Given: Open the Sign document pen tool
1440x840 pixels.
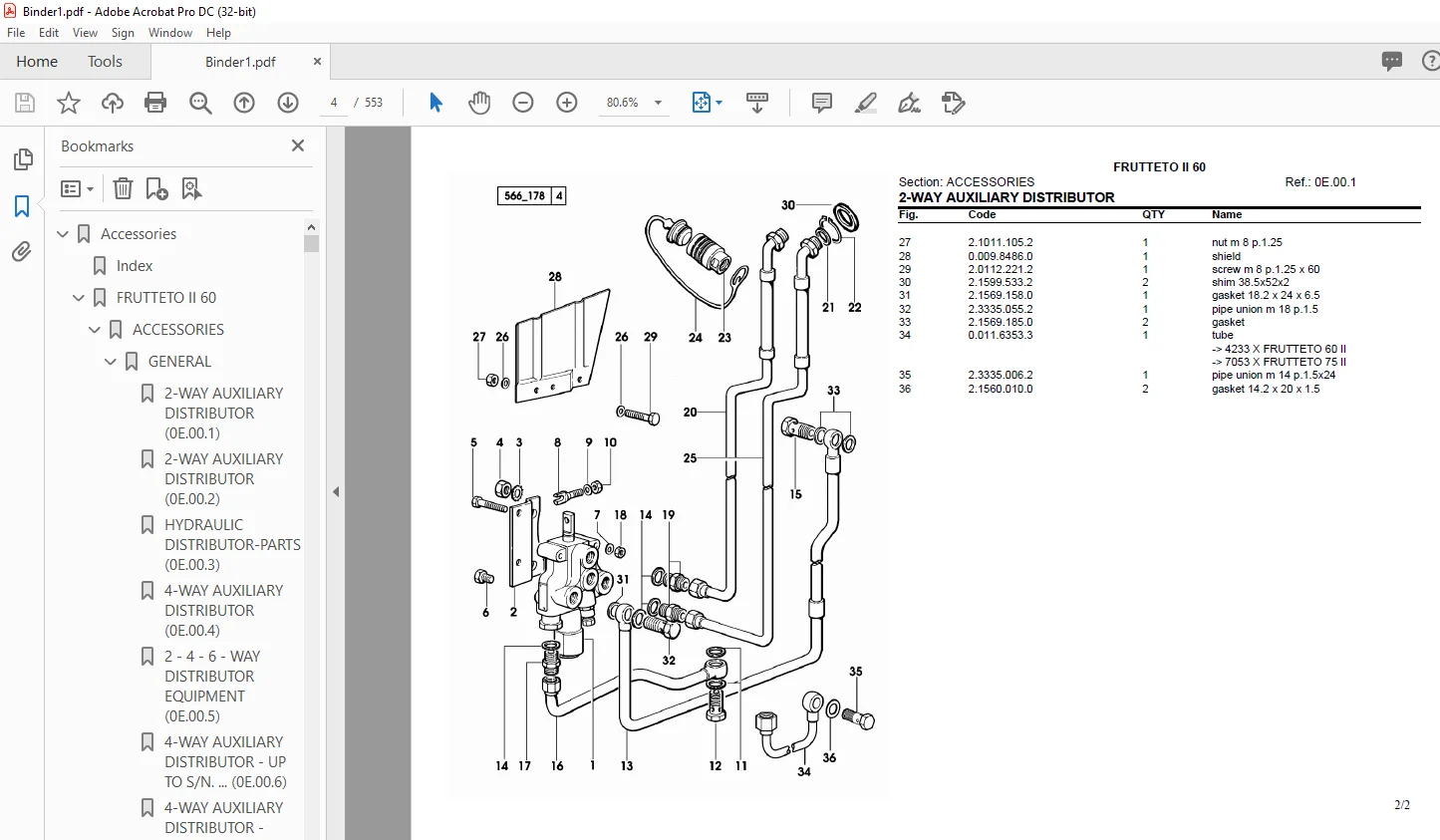Looking at the screenshot, I should pos(909,103).
